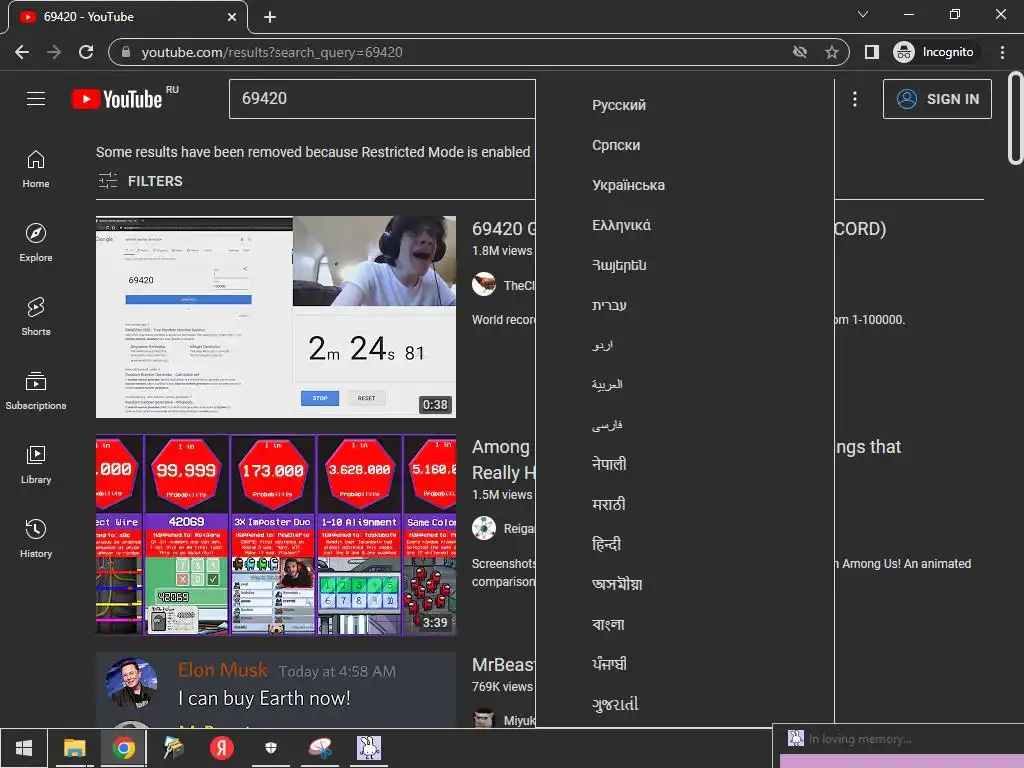Toggle the browser side panel icon
The image size is (1024, 768).
click(871, 52)
